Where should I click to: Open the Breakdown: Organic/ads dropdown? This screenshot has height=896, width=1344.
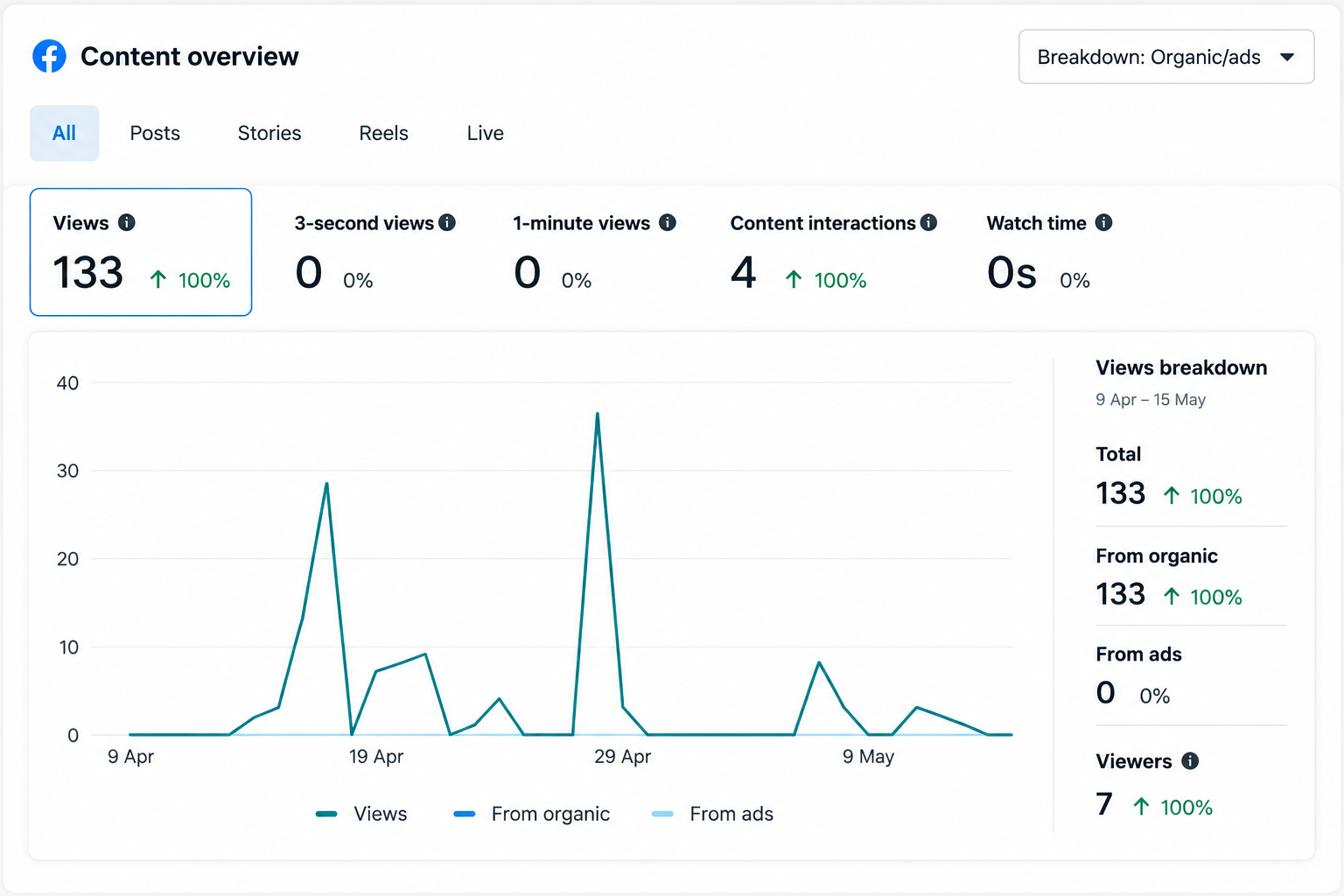coord(1166,57)
